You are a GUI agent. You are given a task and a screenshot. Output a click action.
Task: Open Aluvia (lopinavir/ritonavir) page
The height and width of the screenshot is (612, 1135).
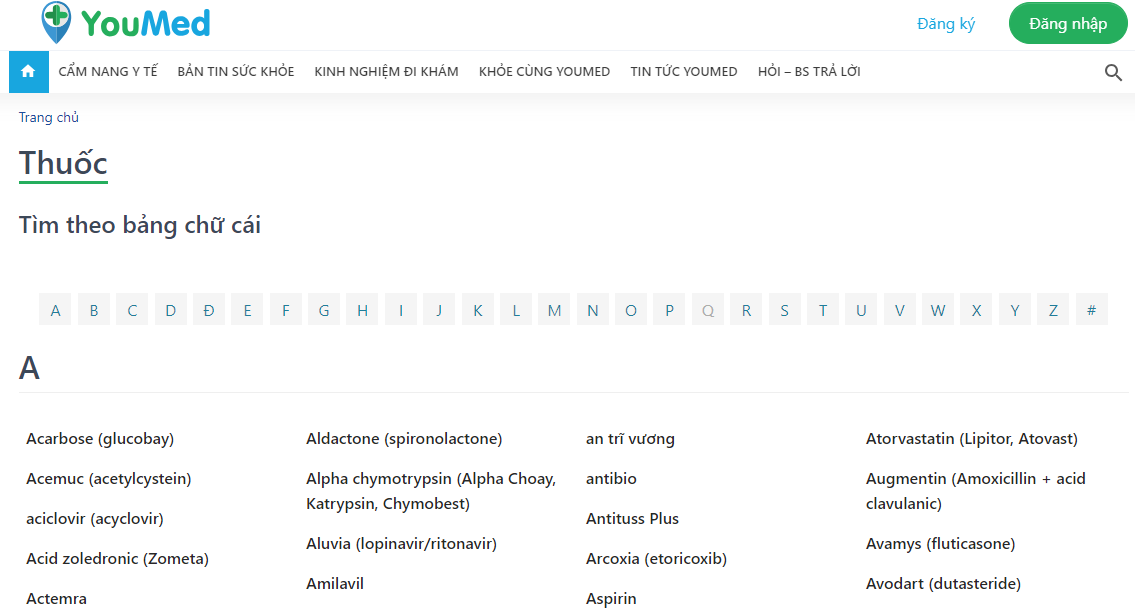(401, 544)
